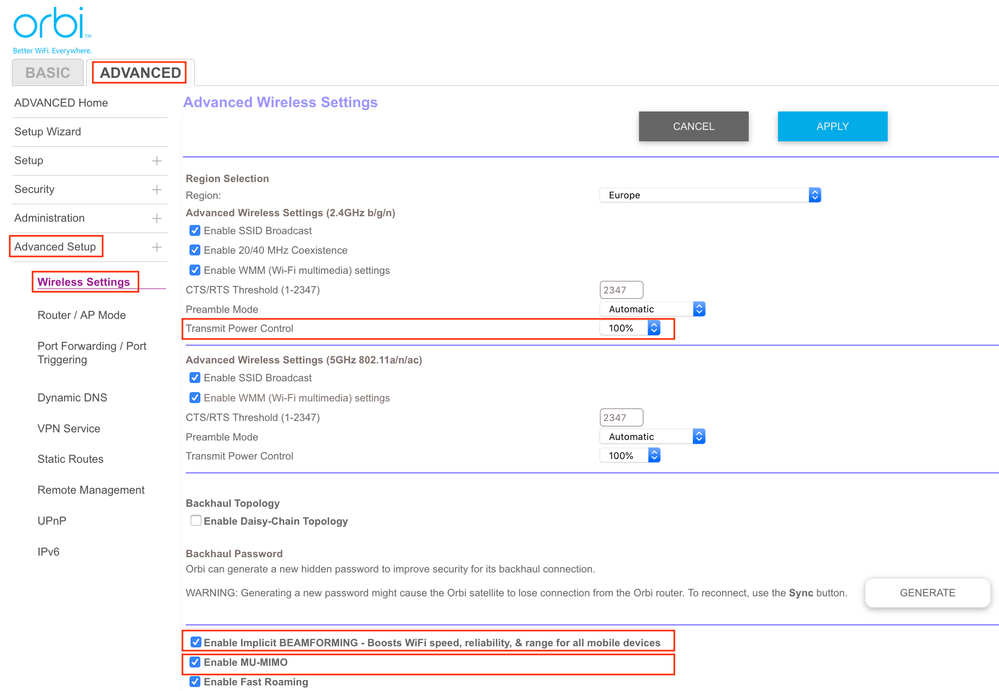Screen dimensions: 999x691
Task: Click GENERATE backhaul password button
Action: coord(927,593)
